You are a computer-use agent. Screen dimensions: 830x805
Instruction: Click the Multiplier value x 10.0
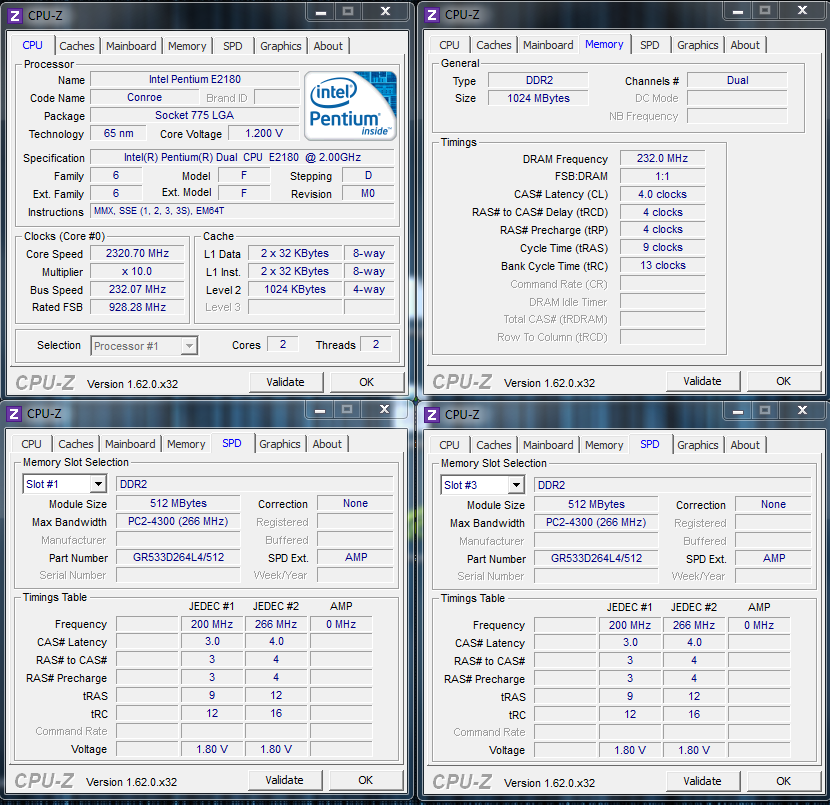[137, 272]
